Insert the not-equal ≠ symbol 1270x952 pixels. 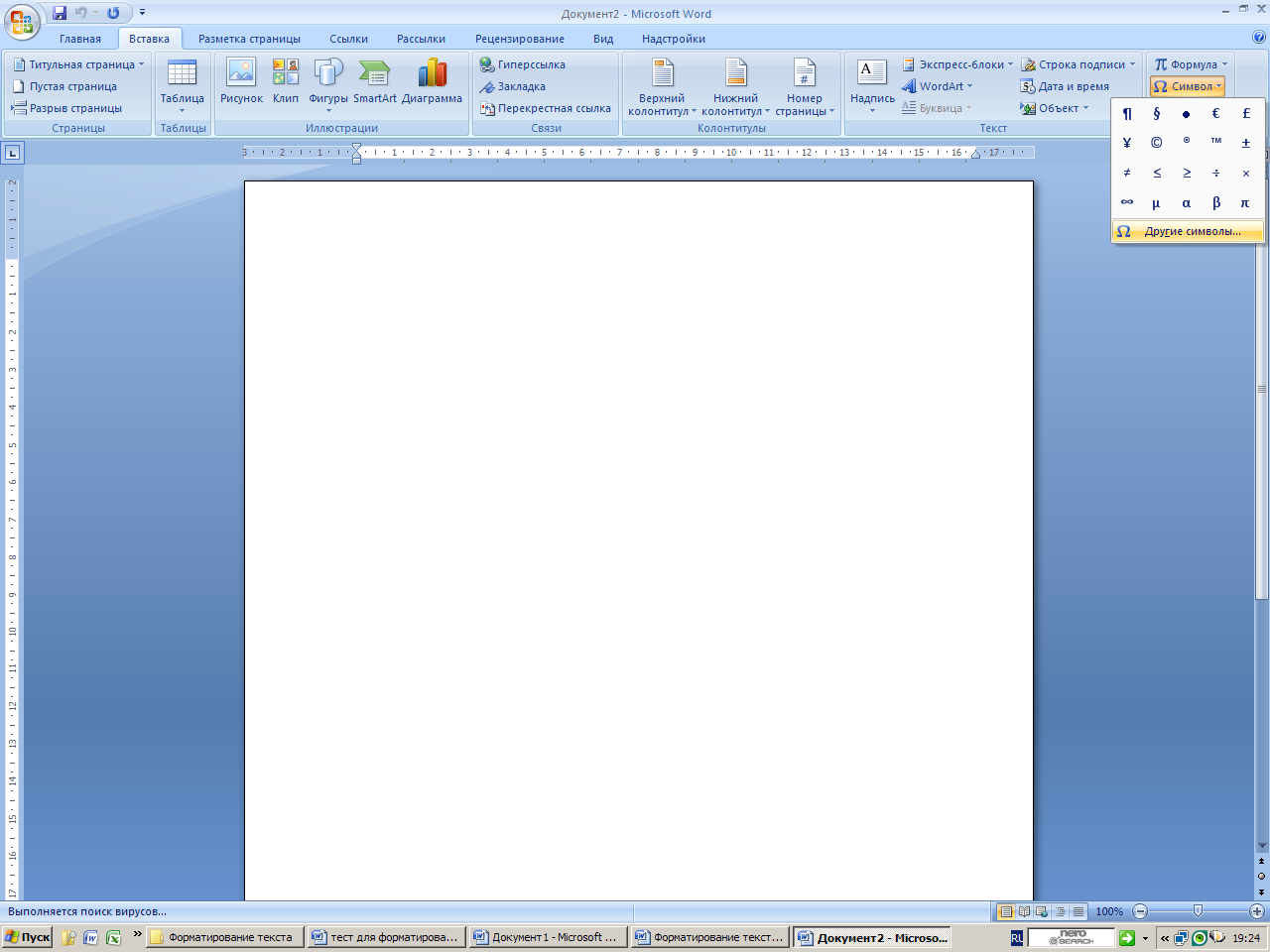click(x=1127, y=174)
